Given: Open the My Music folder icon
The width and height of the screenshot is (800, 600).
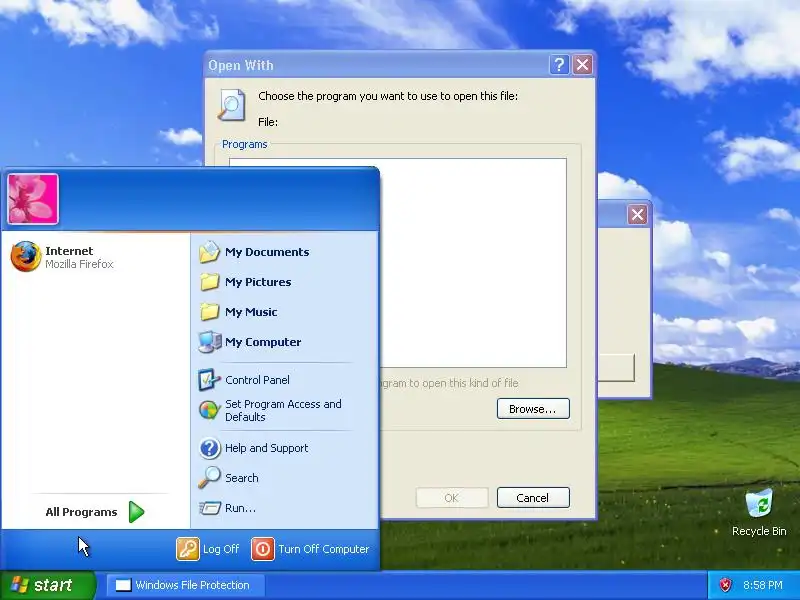Looking at the screenshot, I should (x=209, y=312).
